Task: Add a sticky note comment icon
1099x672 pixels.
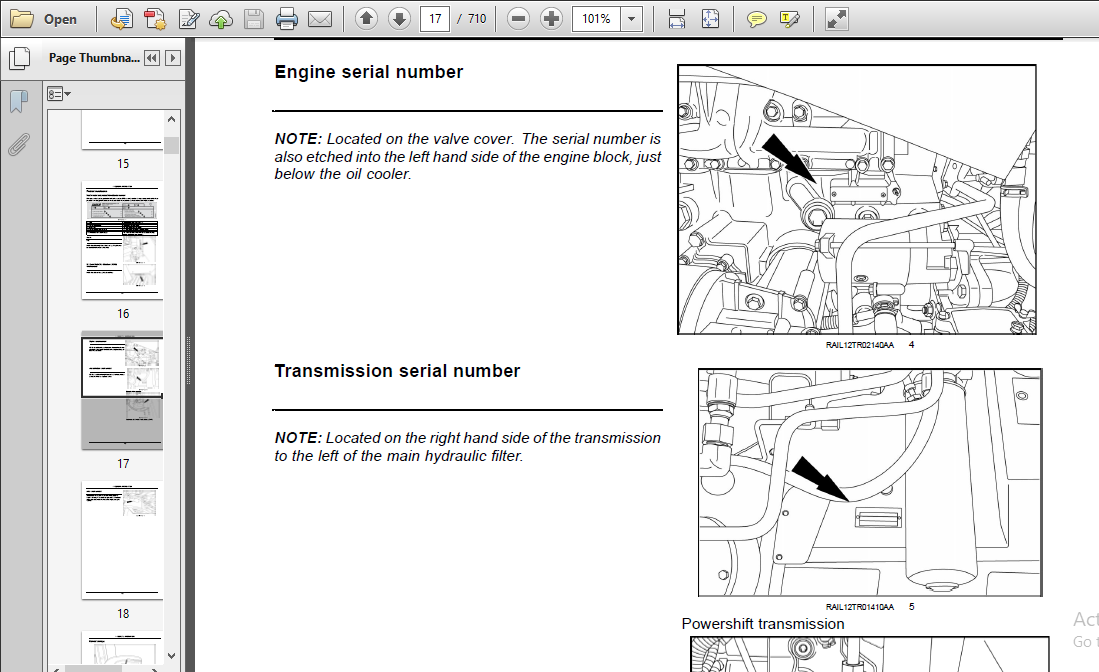Action: click(756, 19)
